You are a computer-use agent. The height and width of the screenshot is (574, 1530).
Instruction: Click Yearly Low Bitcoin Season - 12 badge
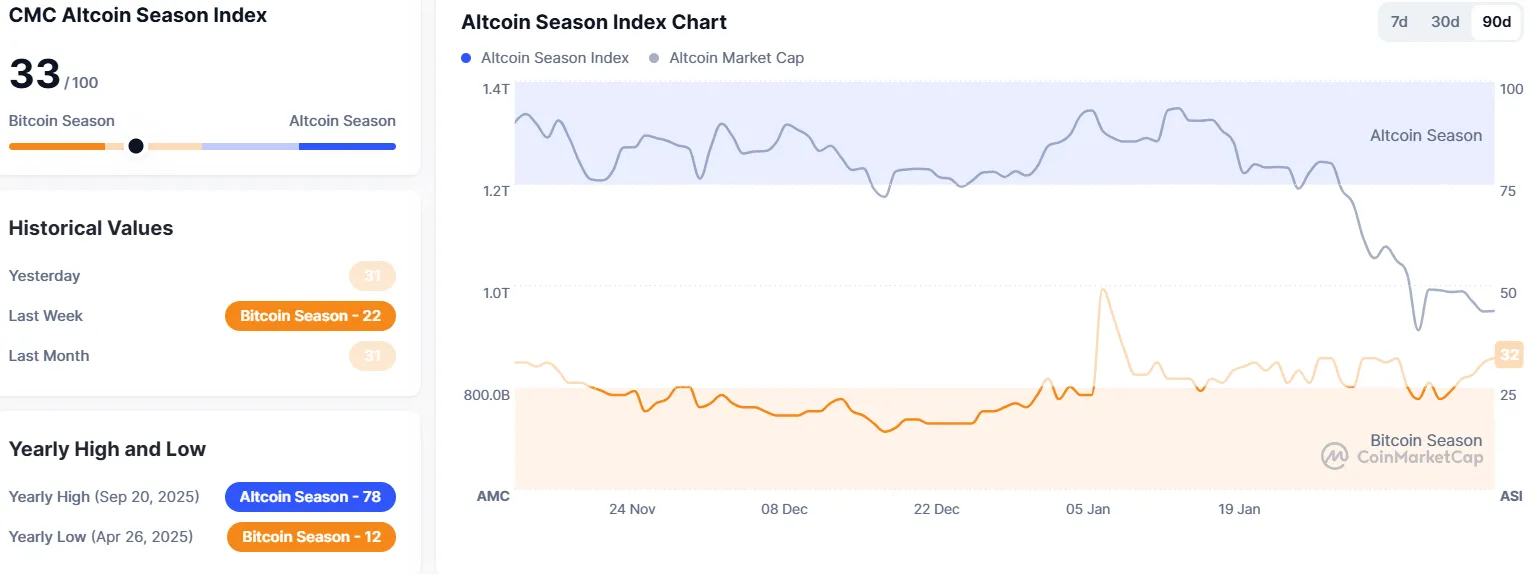click(x=311, y=537)
